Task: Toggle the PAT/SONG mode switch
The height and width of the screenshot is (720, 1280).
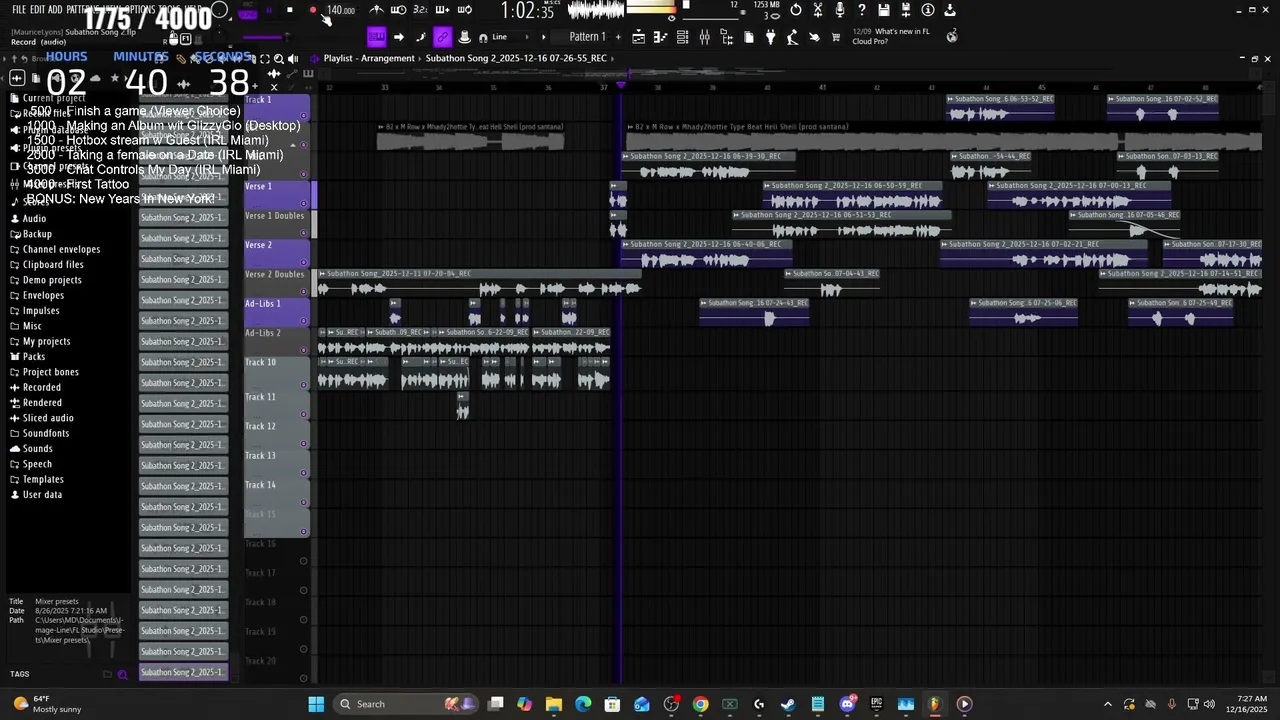Action: click(x=248, y=12)
